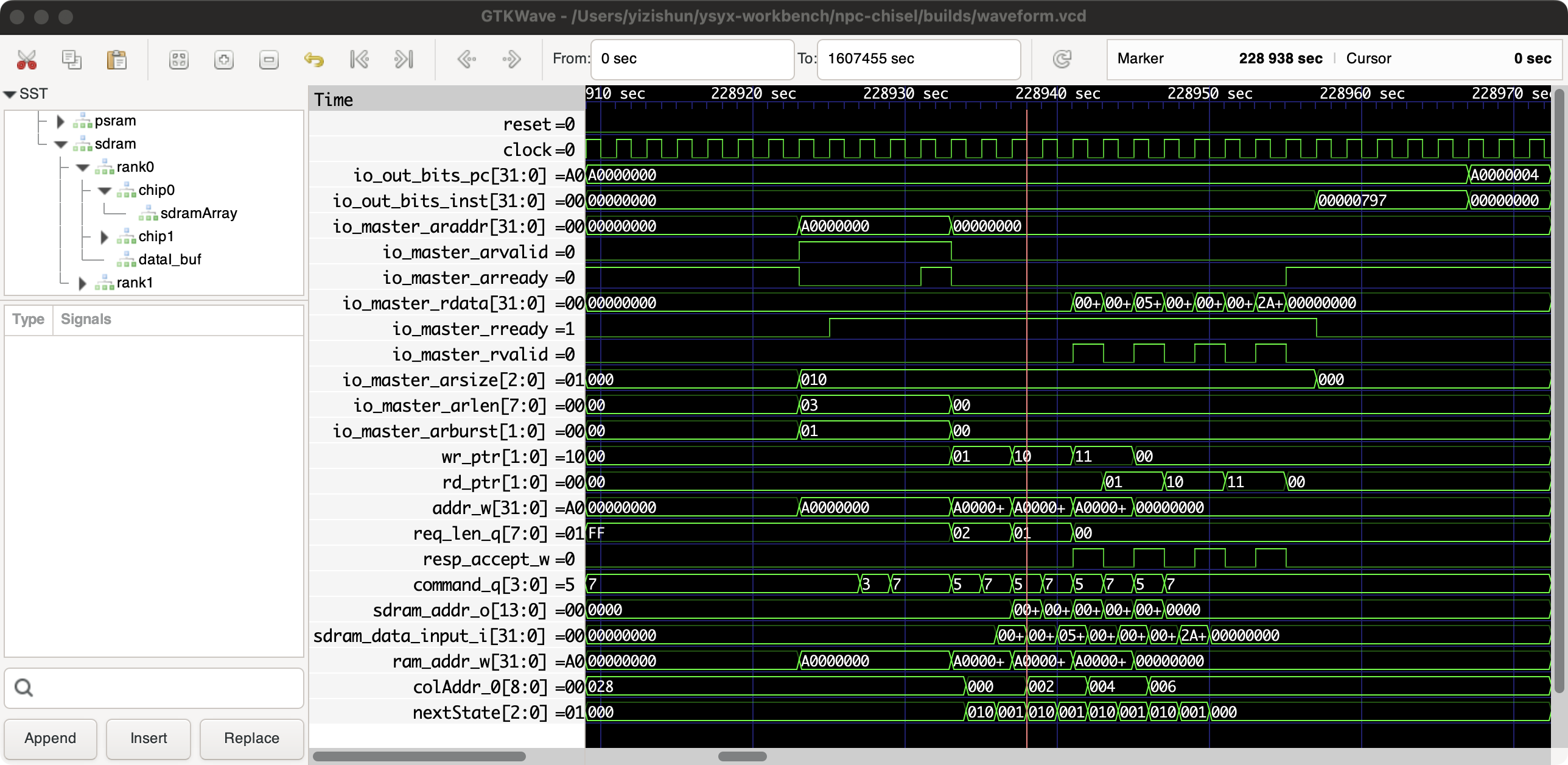Click the Type column header
The height and width of the screenshot is (765, 1568).
pyautogui.click(x=29, y=319)
